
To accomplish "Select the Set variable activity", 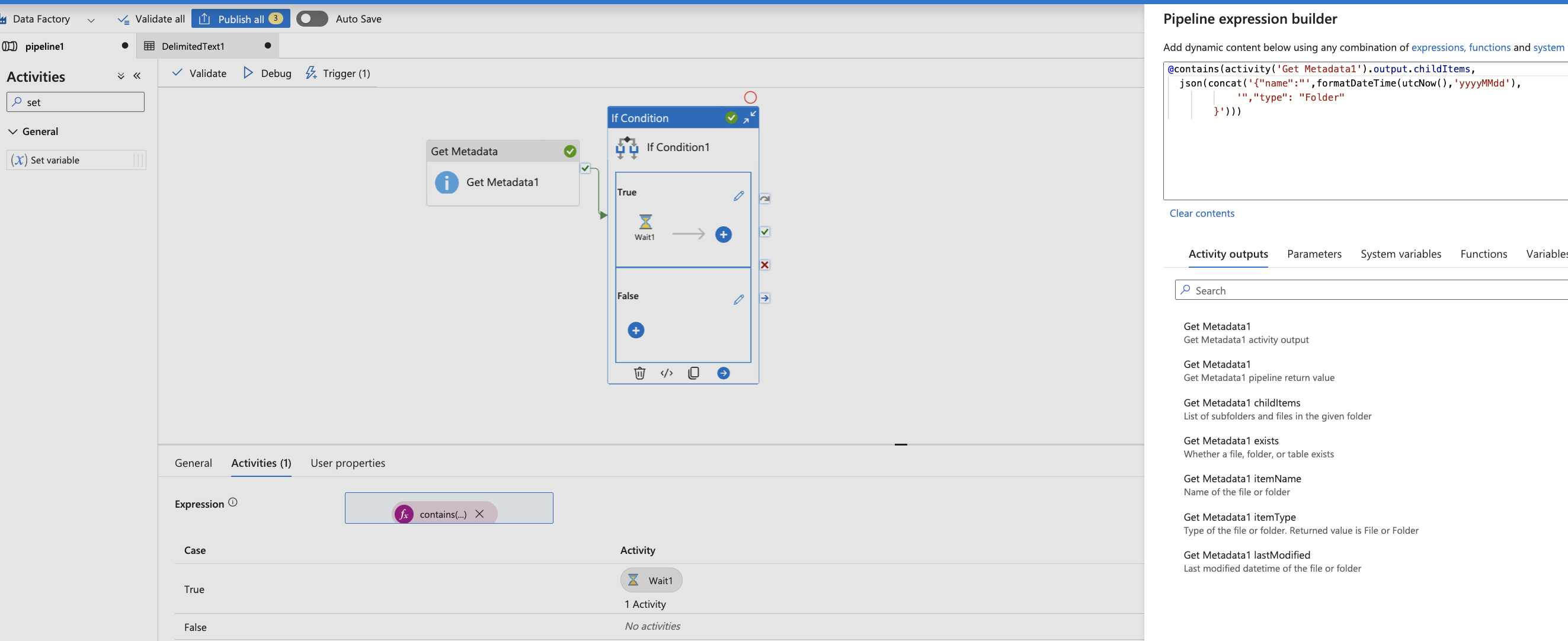I will (x=76, y=160).
